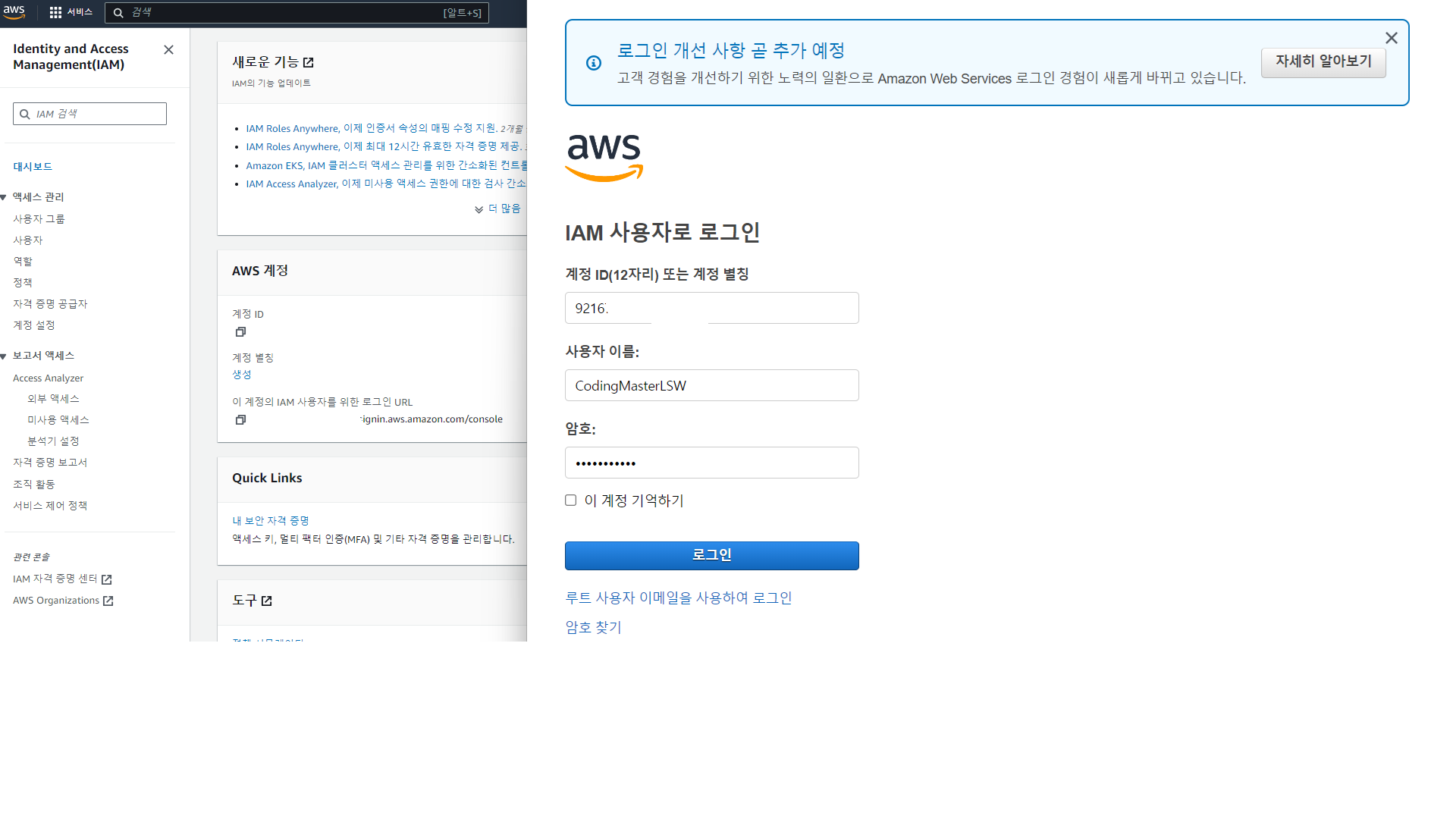
Task: Open external link icon beside 도구
Action: point(267,601)
